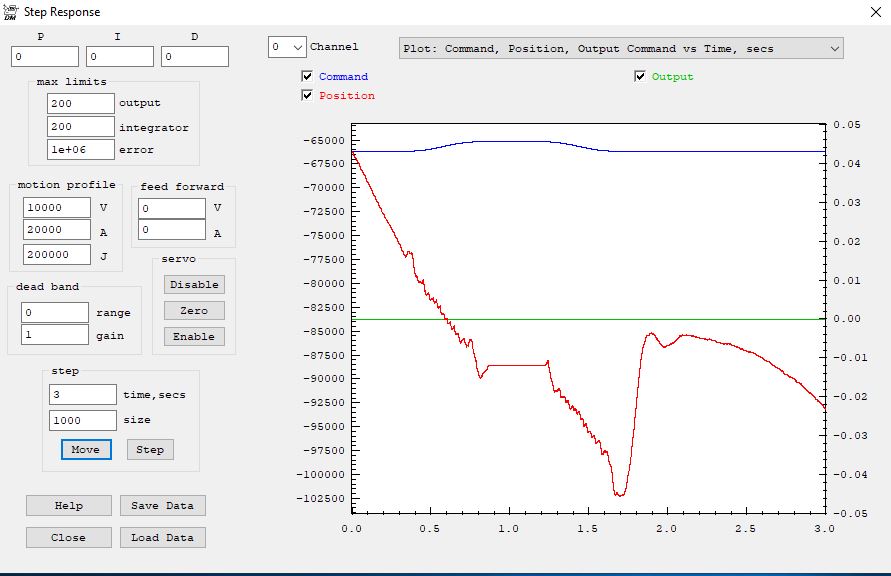The width and height of the screenshot is (891, 576).
Task: Disable the Output plot checkbox
Action: tap(640, 77)
